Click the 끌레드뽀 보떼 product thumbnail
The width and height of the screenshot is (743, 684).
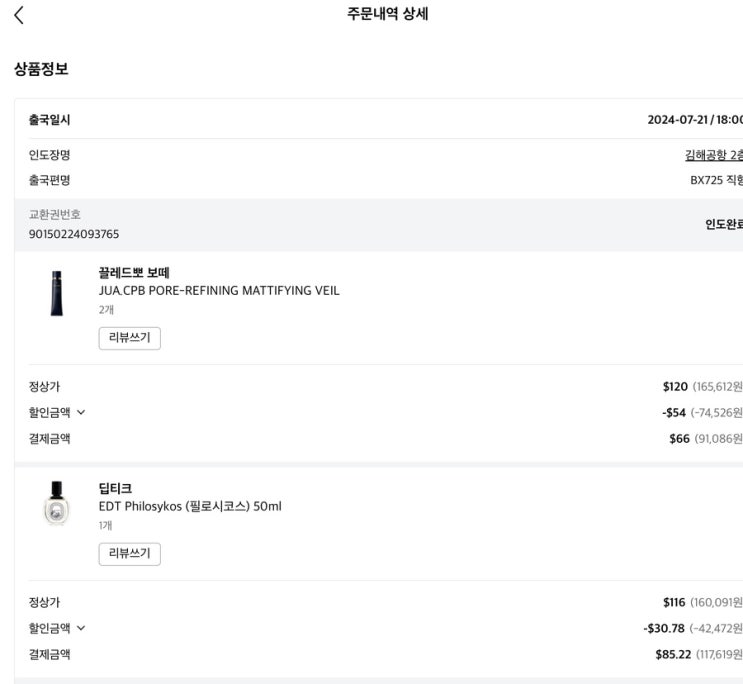click(x=56, y=292)
